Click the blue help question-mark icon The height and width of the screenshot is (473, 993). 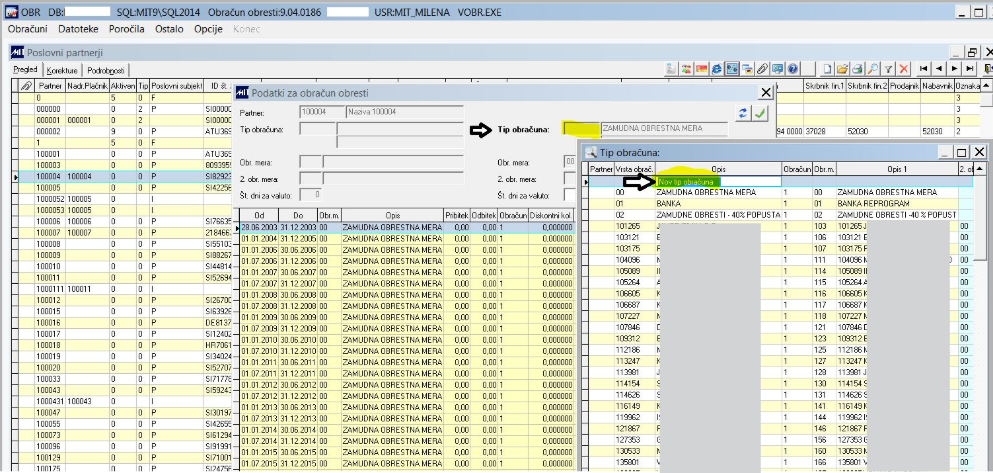click(793, 68)
